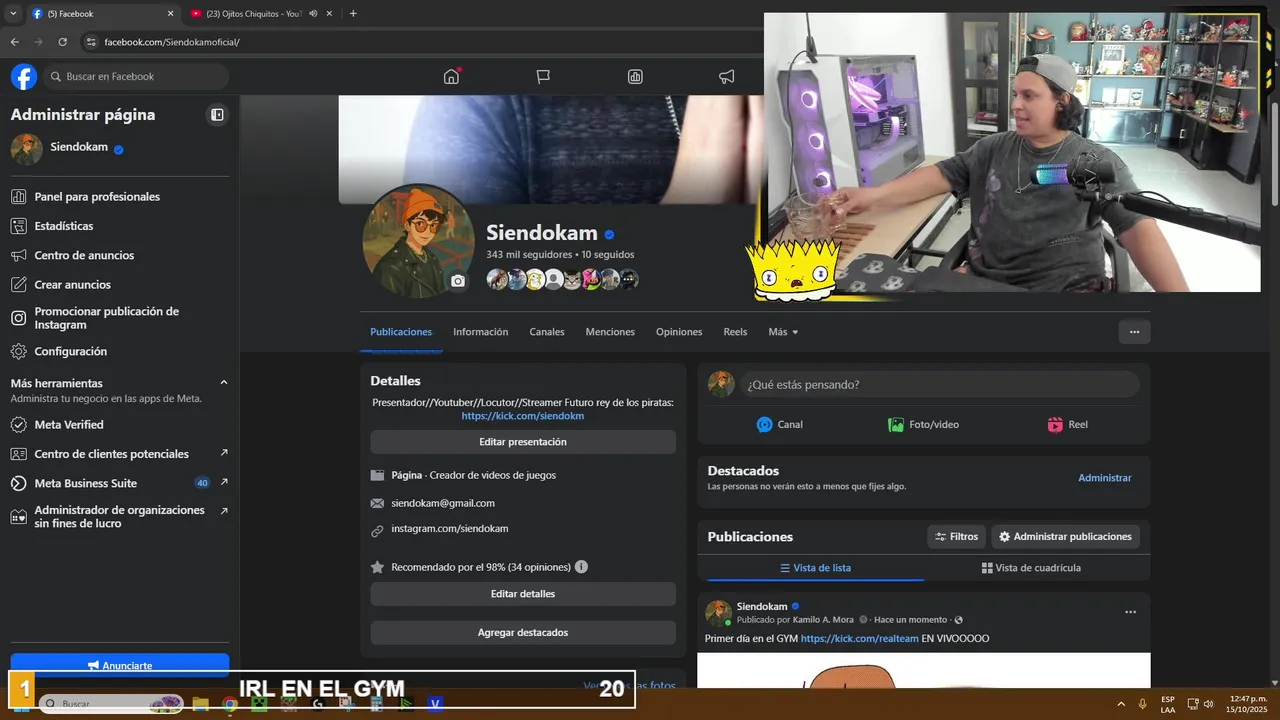1280x720 pixels.
Task: Close the Facebook browser tab
Action: 170,14
